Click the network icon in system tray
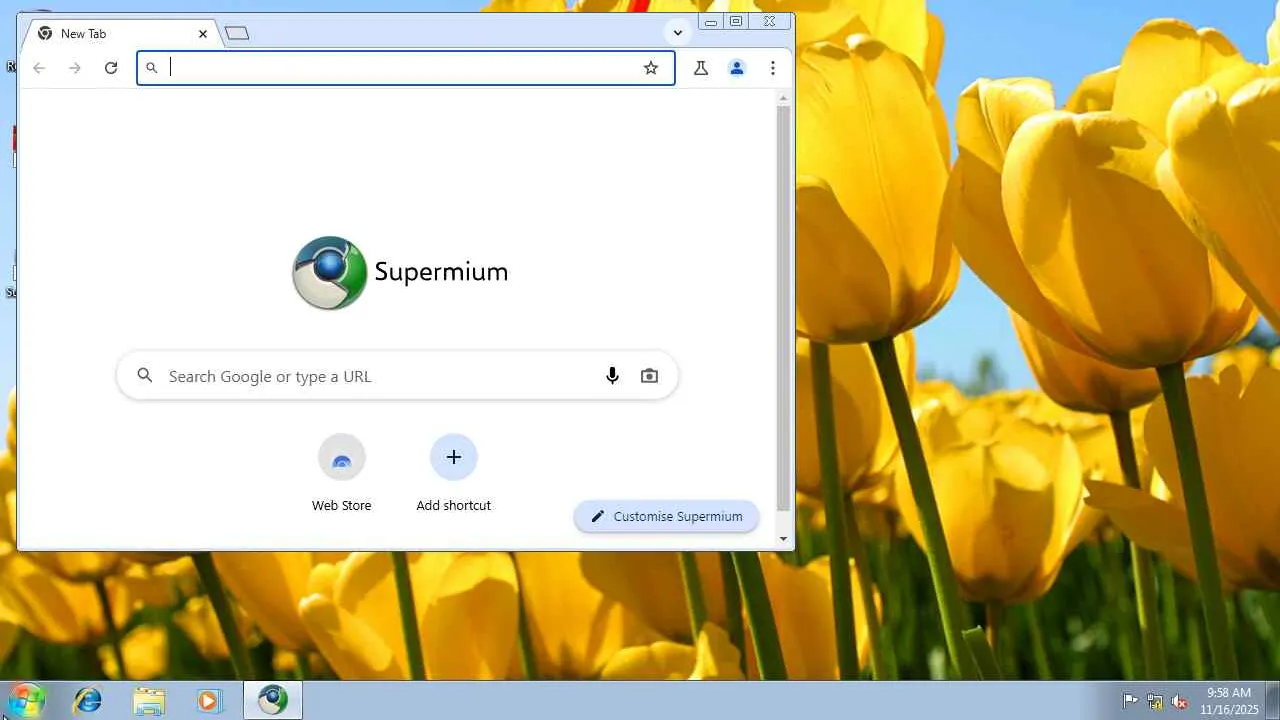Viewport: 1280px width, 720px height. point(1155,701)
